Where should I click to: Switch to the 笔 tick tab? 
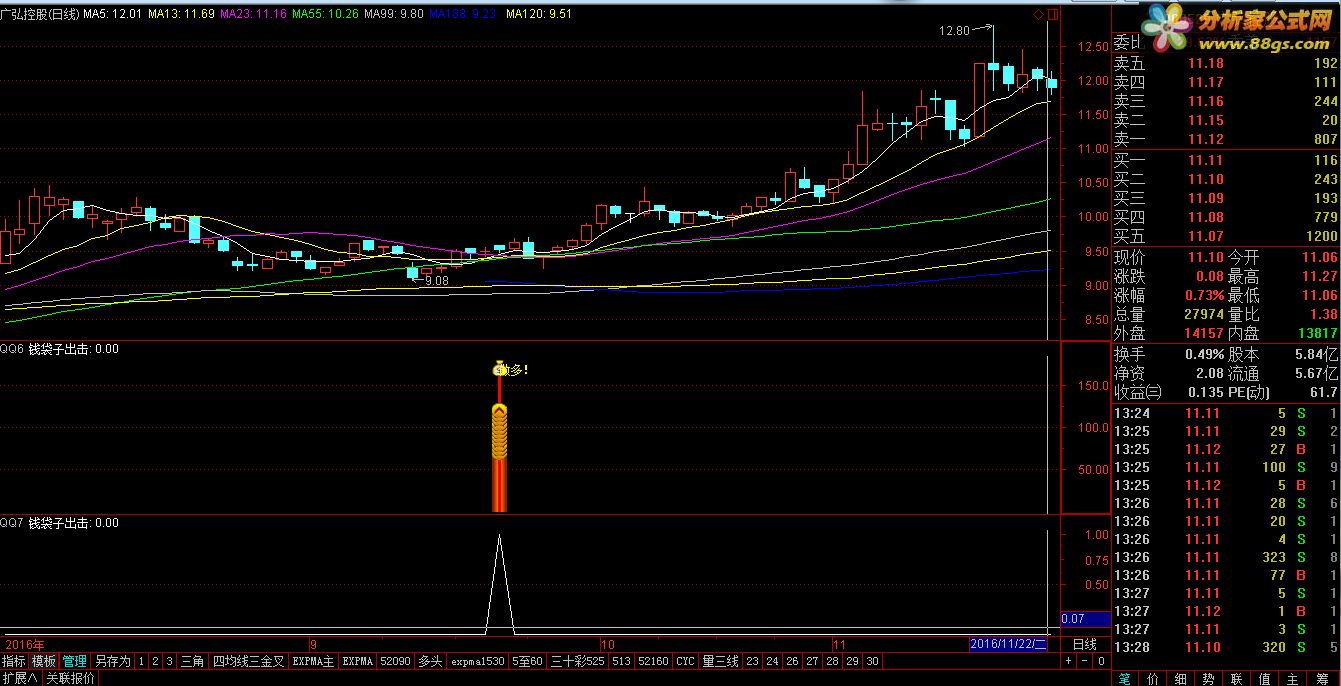click(1125, 677)
